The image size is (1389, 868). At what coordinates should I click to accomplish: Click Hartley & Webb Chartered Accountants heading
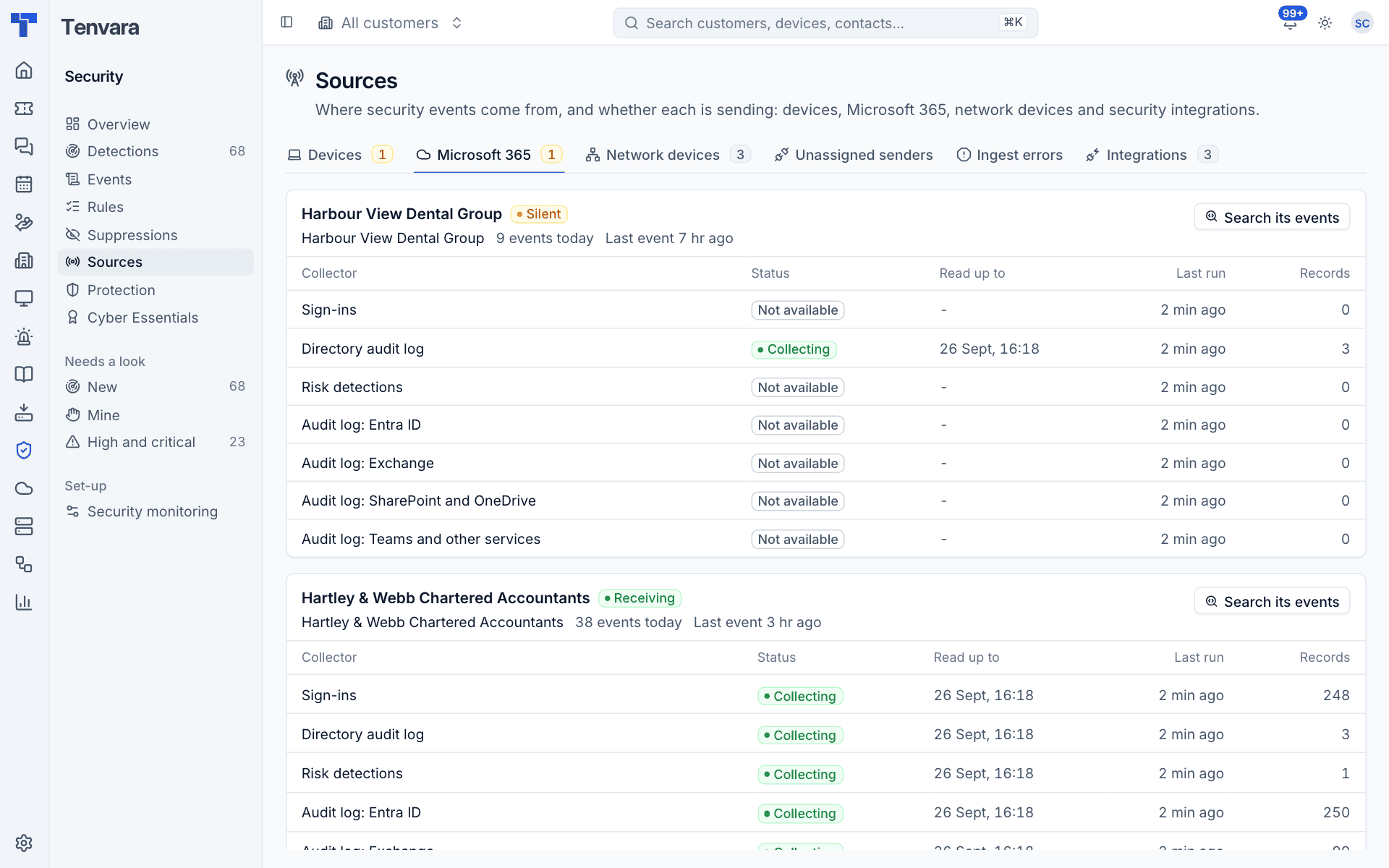pos(446,598)
